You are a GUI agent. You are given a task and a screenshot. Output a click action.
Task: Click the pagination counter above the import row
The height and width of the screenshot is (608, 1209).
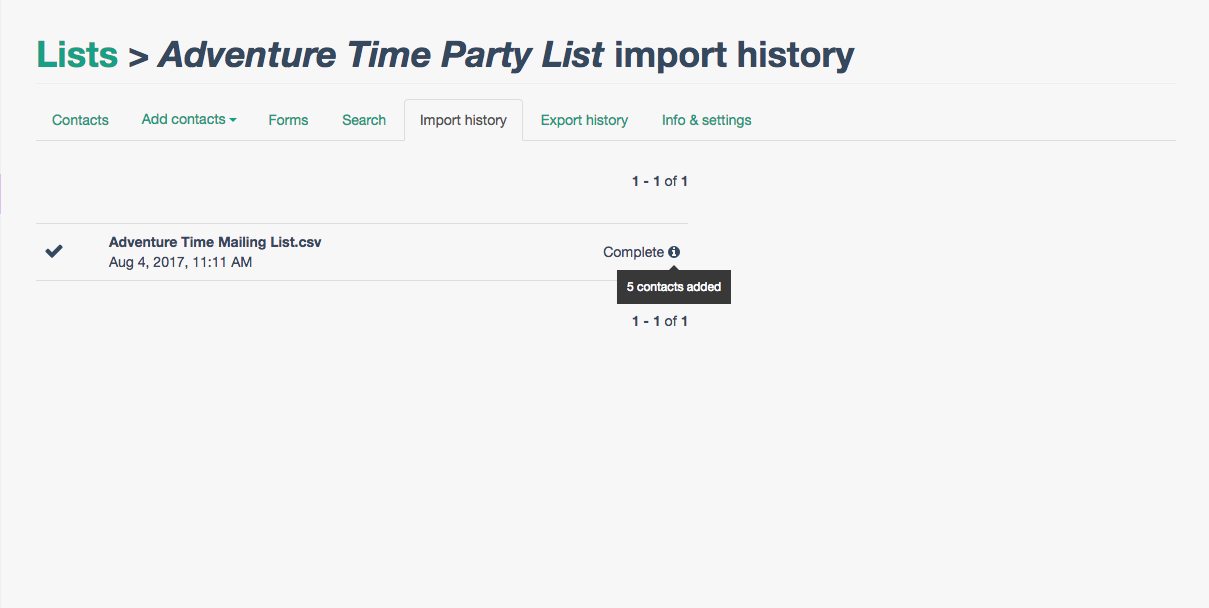pyautogui.click(x=659, y=181)
